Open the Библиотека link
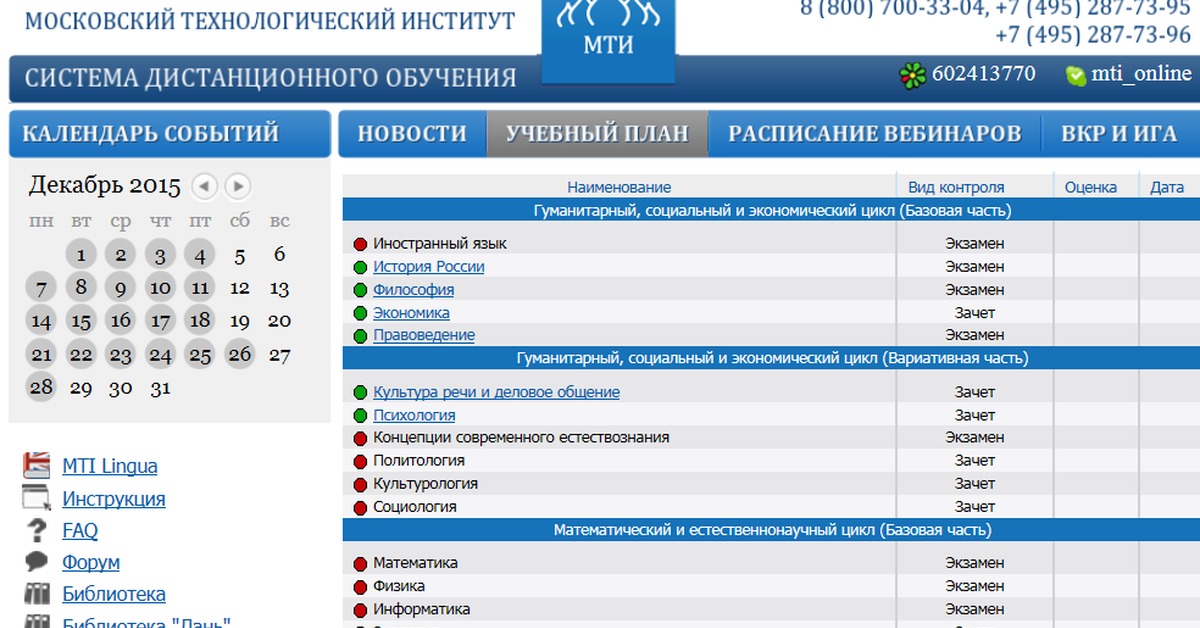The height and width of the screenshot is (628, 1200). pyautogui.click(x=114, y=594)
